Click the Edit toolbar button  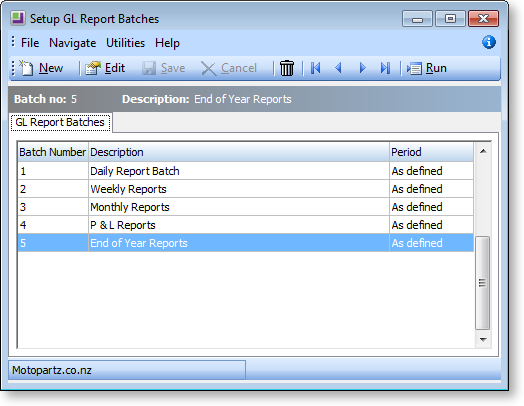point(105,68)
